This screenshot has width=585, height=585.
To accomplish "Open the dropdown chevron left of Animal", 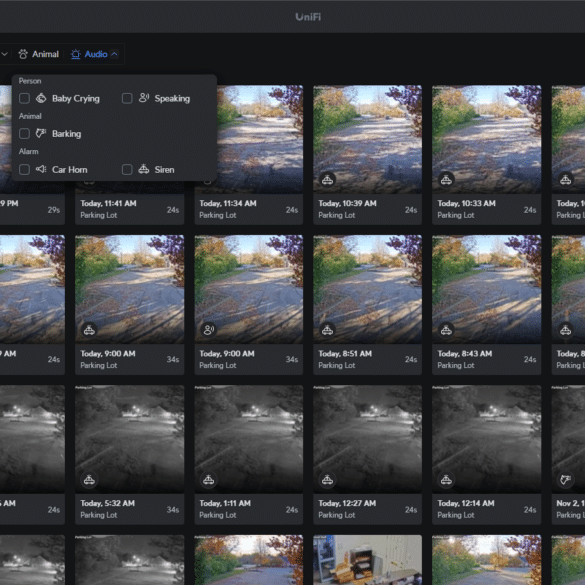I will [x=4, y=54].
